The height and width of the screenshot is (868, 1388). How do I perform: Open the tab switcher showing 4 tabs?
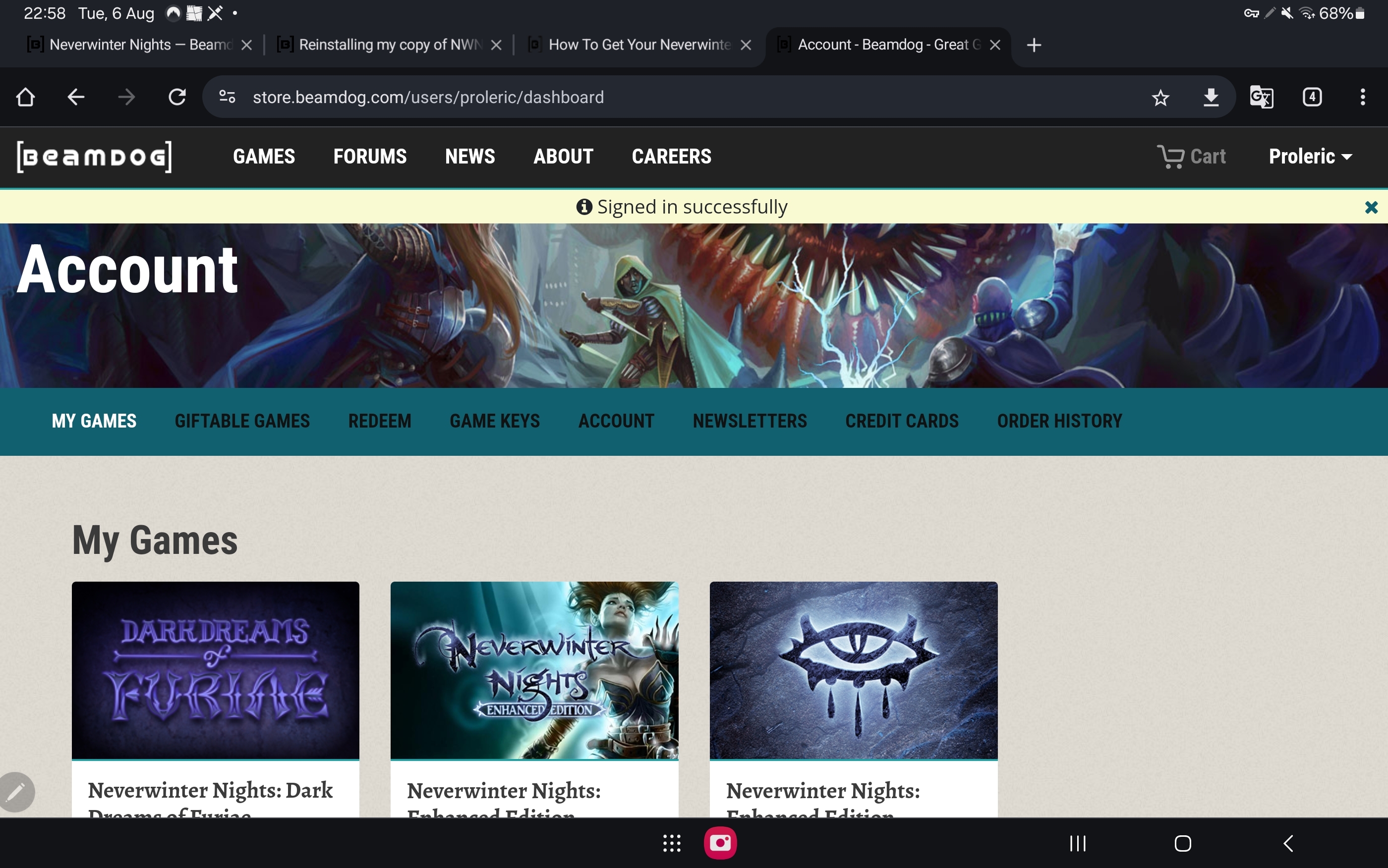pos(1312,97)
